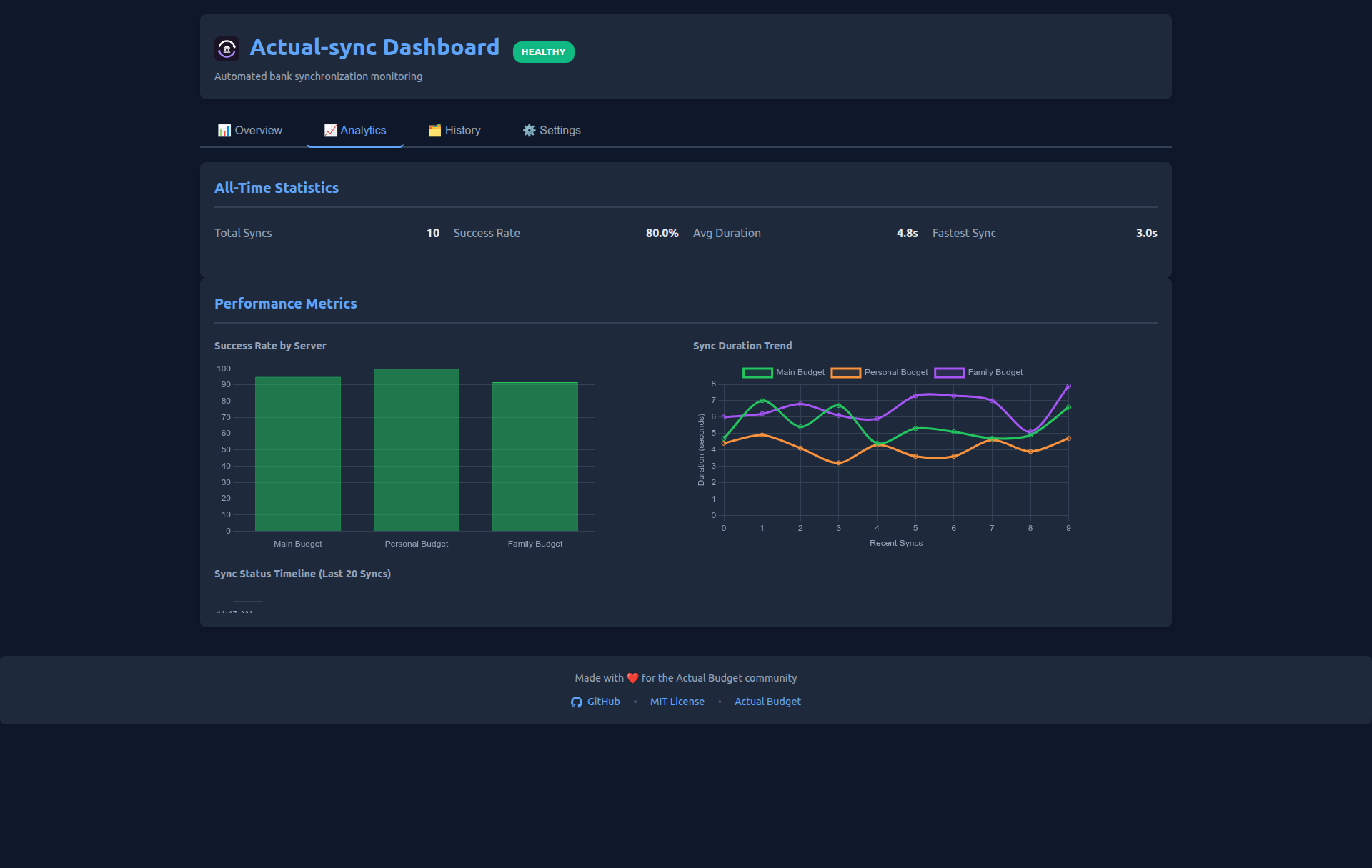
Task: Click Main Budget bar chart axis label
Action: pos(298,544)
